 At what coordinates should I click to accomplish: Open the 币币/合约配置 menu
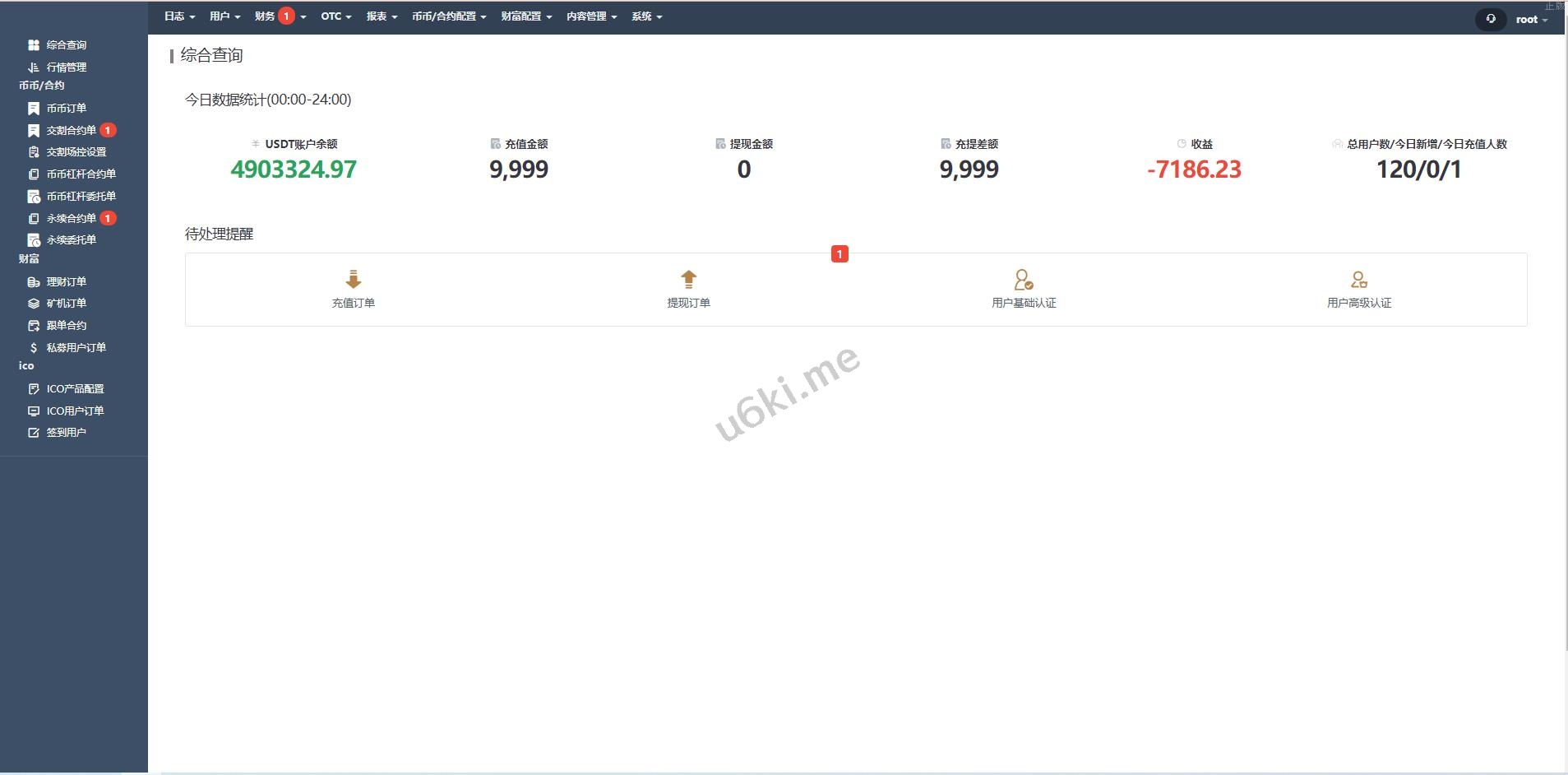[448, 16]
